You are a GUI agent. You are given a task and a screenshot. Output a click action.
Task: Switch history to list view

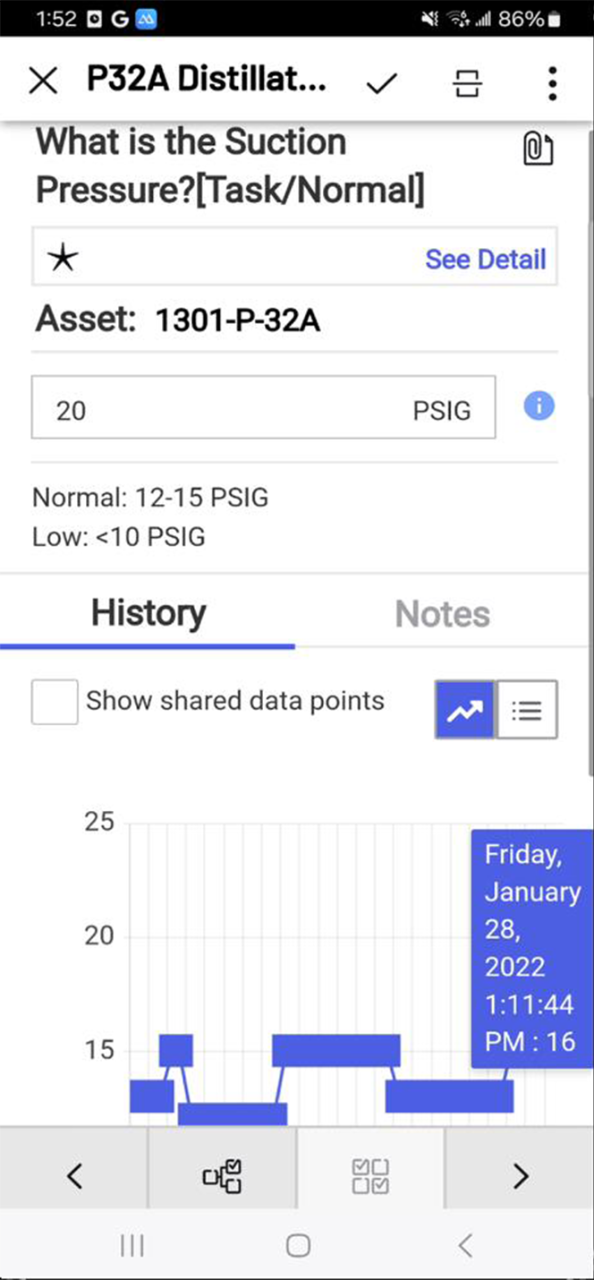[x=527, y=710]
